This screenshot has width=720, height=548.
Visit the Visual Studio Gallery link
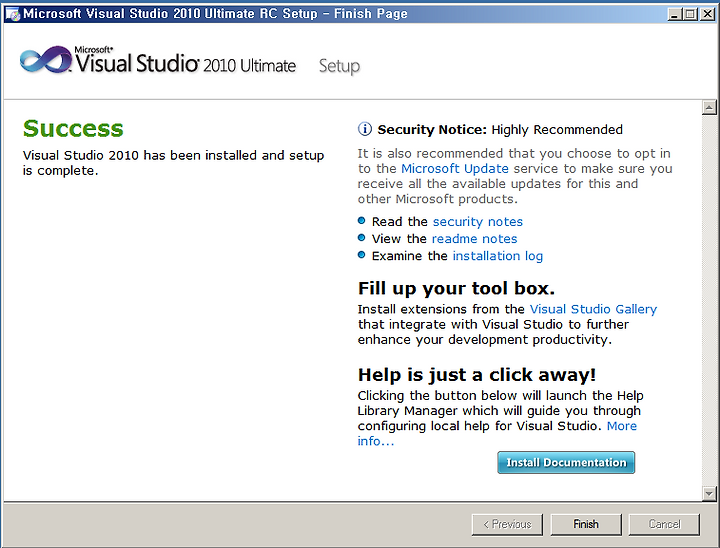593,309
